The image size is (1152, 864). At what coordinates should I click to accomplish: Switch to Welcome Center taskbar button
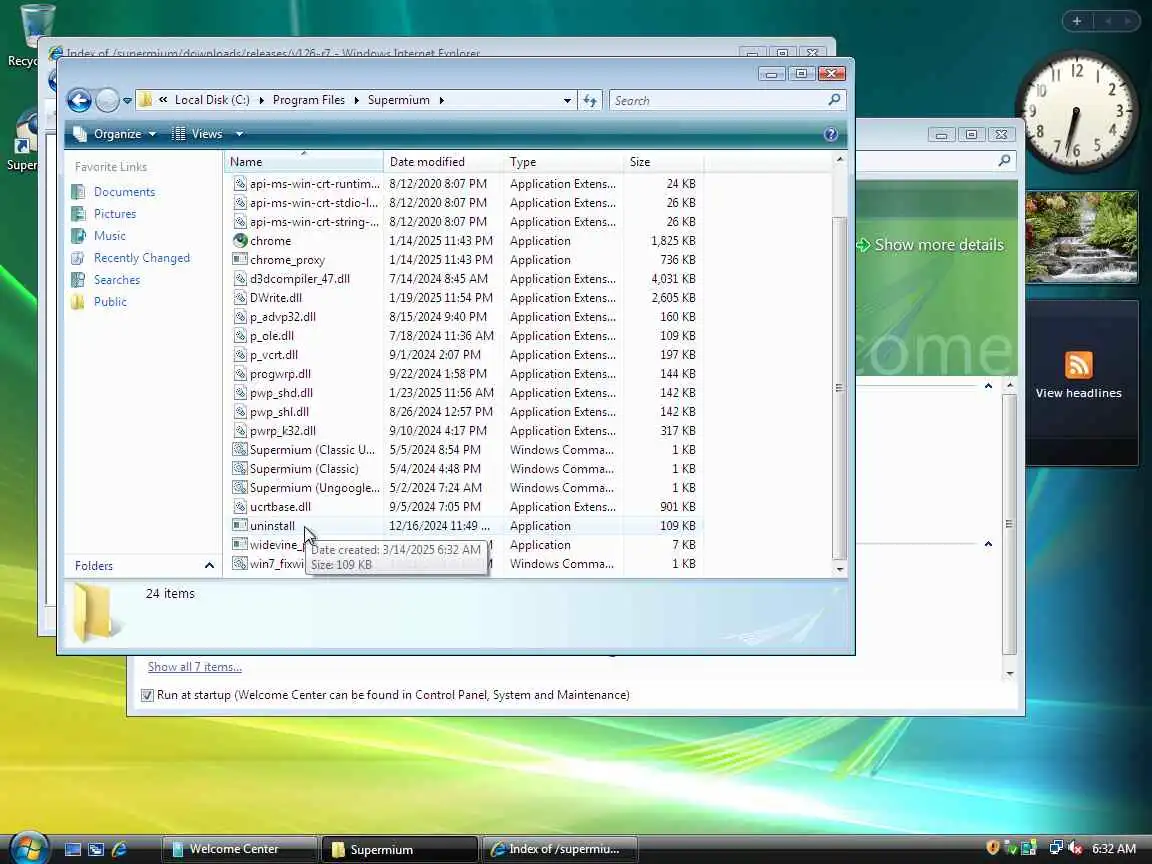pos(239,849)
